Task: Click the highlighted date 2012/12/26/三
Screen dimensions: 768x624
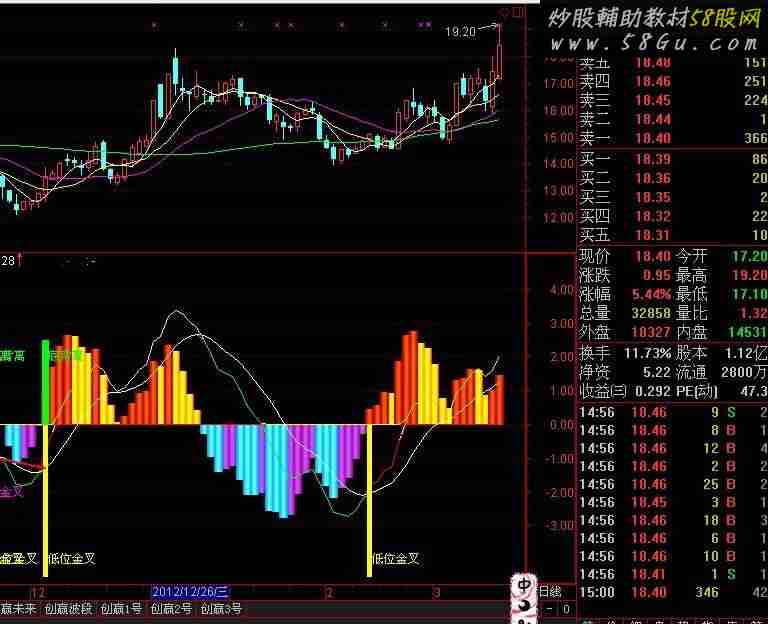Action: pos(190,592)
